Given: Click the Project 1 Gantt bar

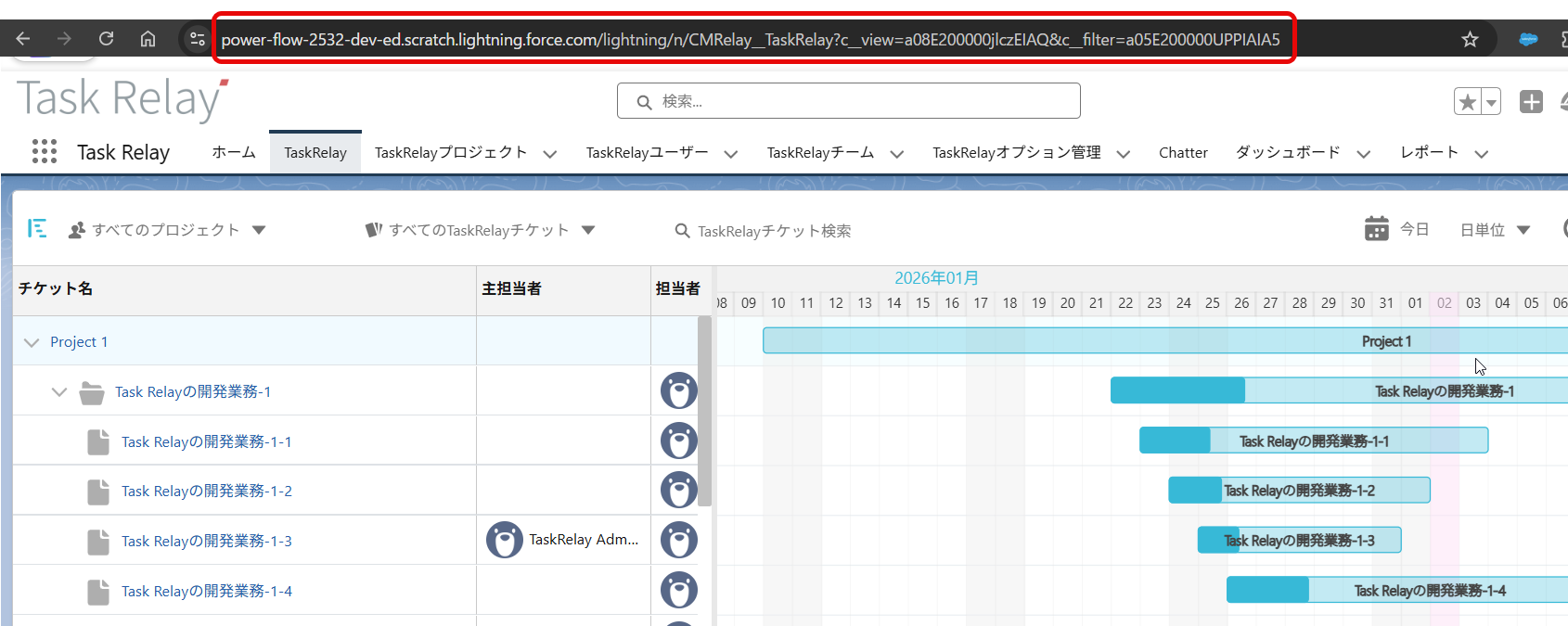Looking at the screenshot, I should coord(1165,341).
